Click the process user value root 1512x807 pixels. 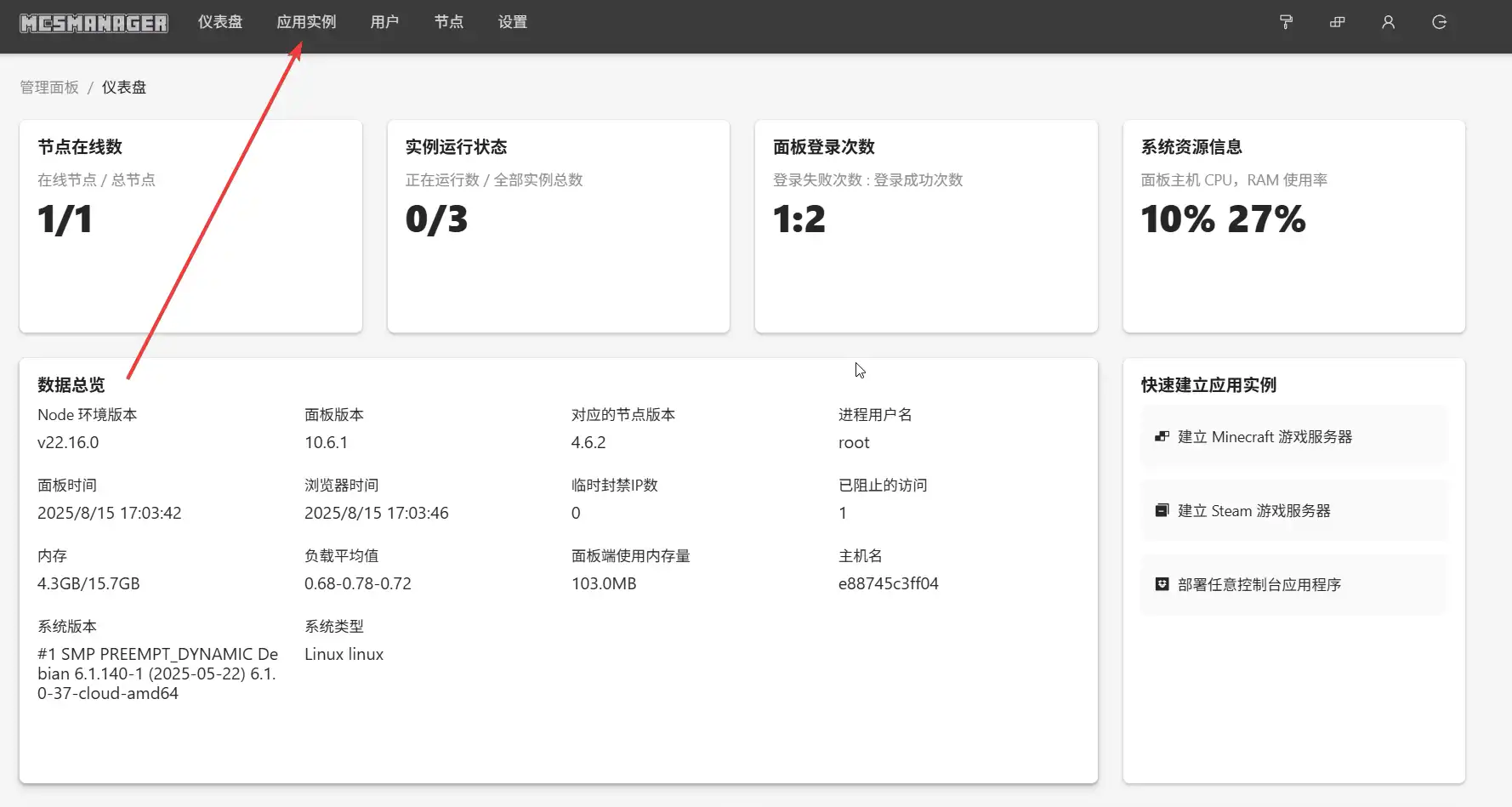[854, 442]
